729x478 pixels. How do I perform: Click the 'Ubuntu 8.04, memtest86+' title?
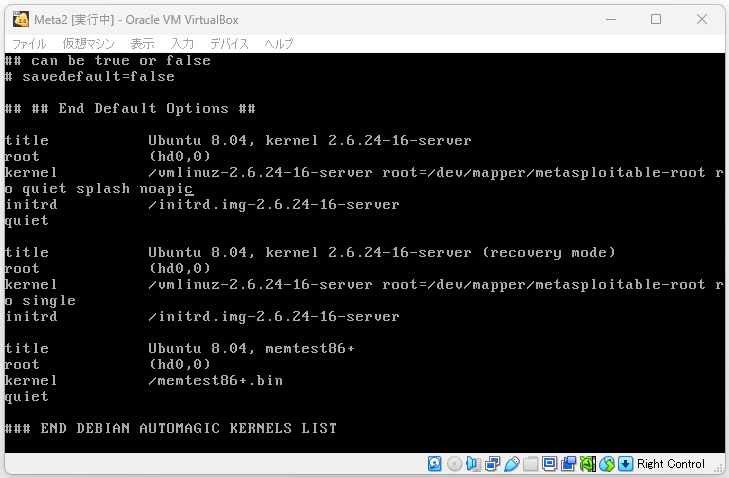point(252,349)
